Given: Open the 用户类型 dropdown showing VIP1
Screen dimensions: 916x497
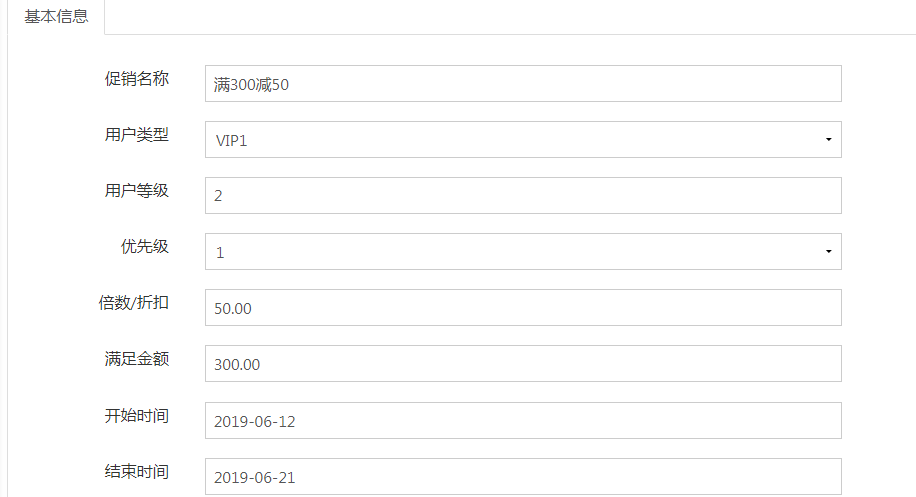Looking at the screenshot, I should point(523,140).
